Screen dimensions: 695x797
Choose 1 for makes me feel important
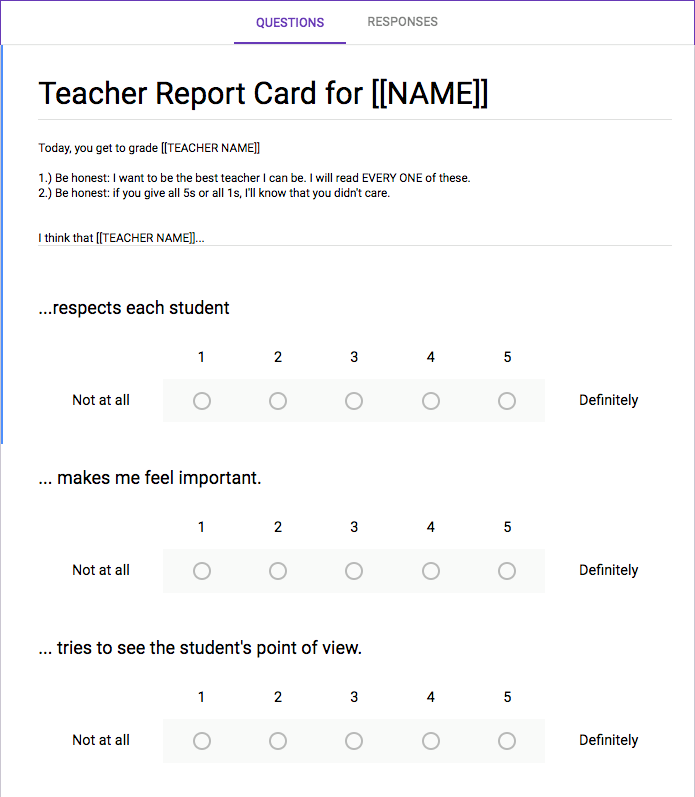point(202,571)
